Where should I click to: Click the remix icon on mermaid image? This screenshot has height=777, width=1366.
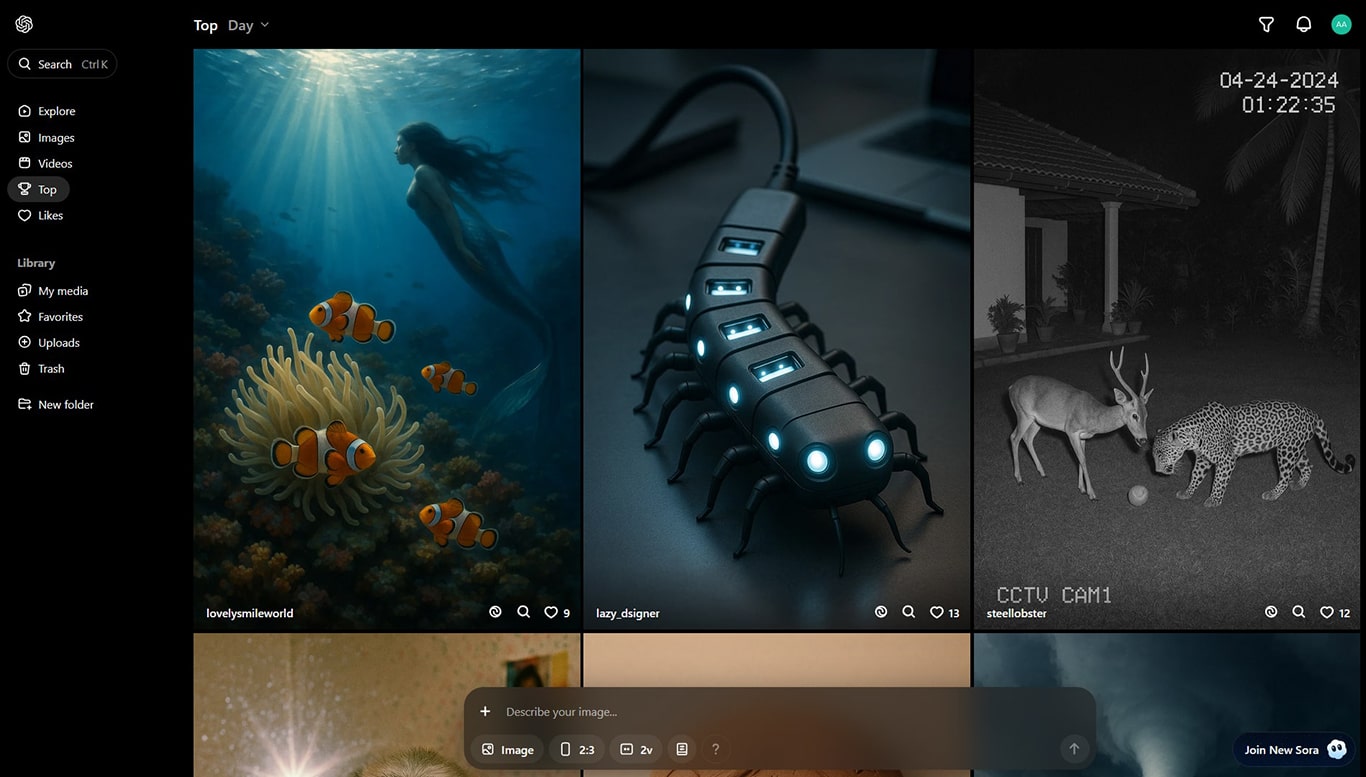point(495,612)
